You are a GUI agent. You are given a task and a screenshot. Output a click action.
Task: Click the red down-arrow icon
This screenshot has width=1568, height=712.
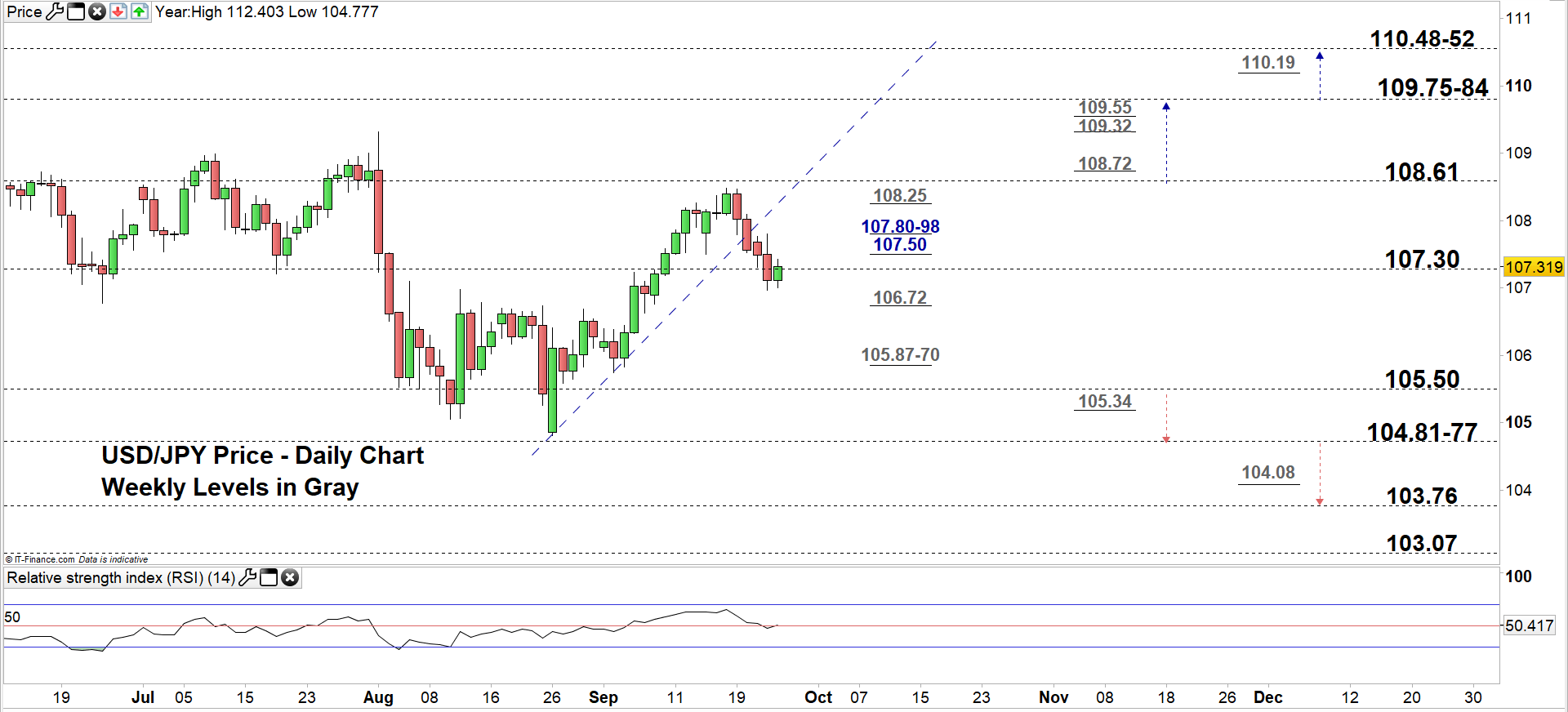[118, 11]
